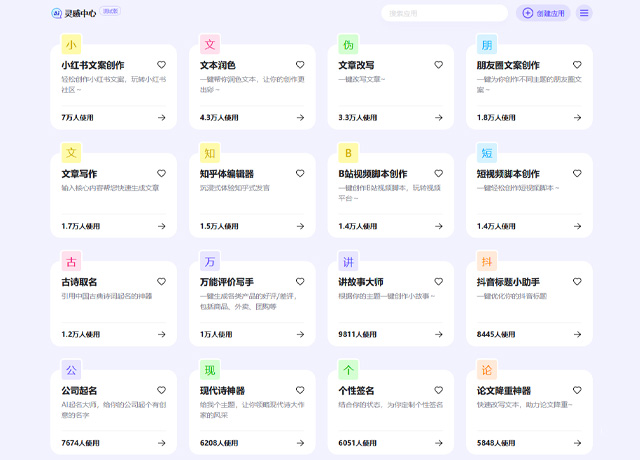Open 短视频脚本创作 using its arrow
This screenshot has height=460, width=640.
tap(578, 226)
